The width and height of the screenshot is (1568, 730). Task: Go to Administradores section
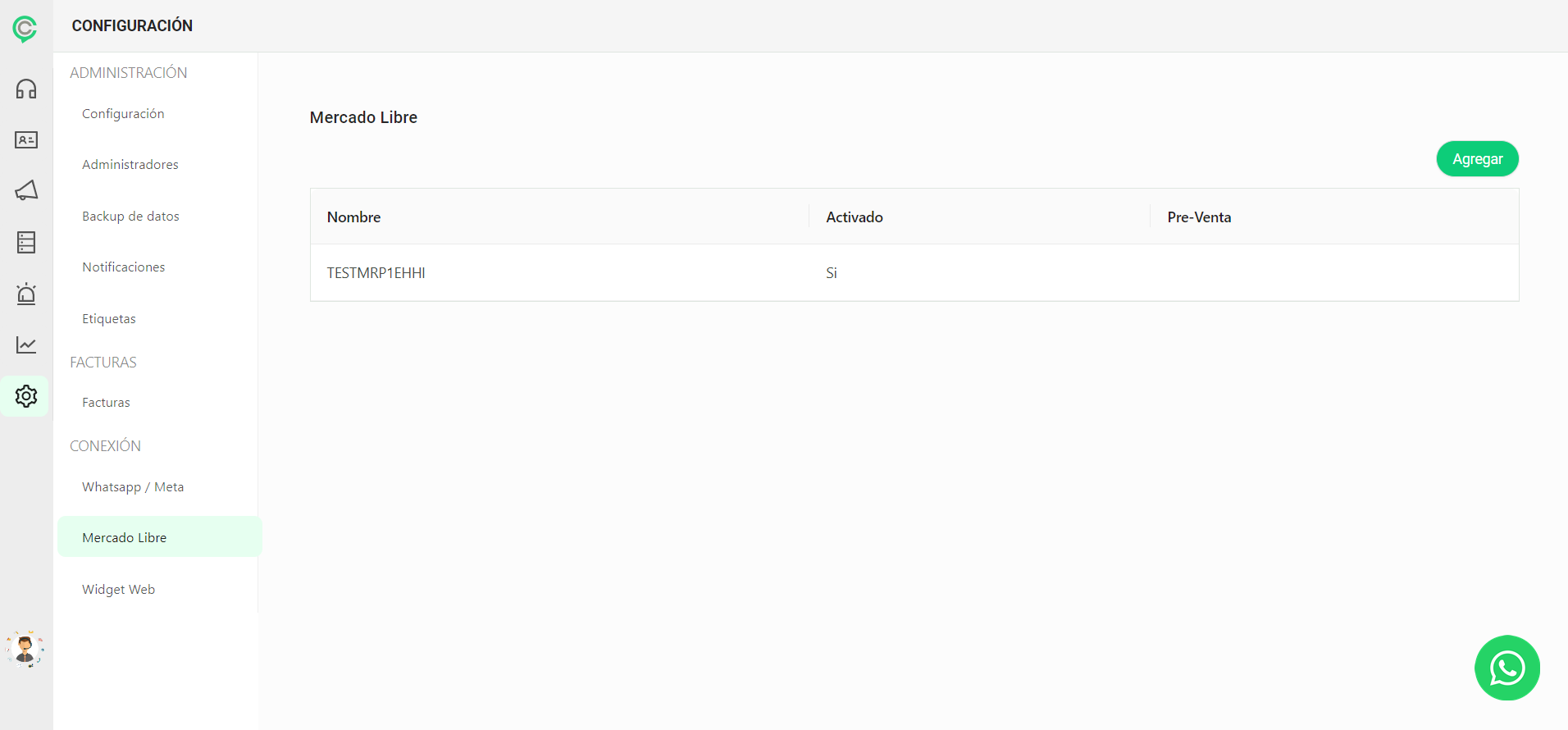130,165
